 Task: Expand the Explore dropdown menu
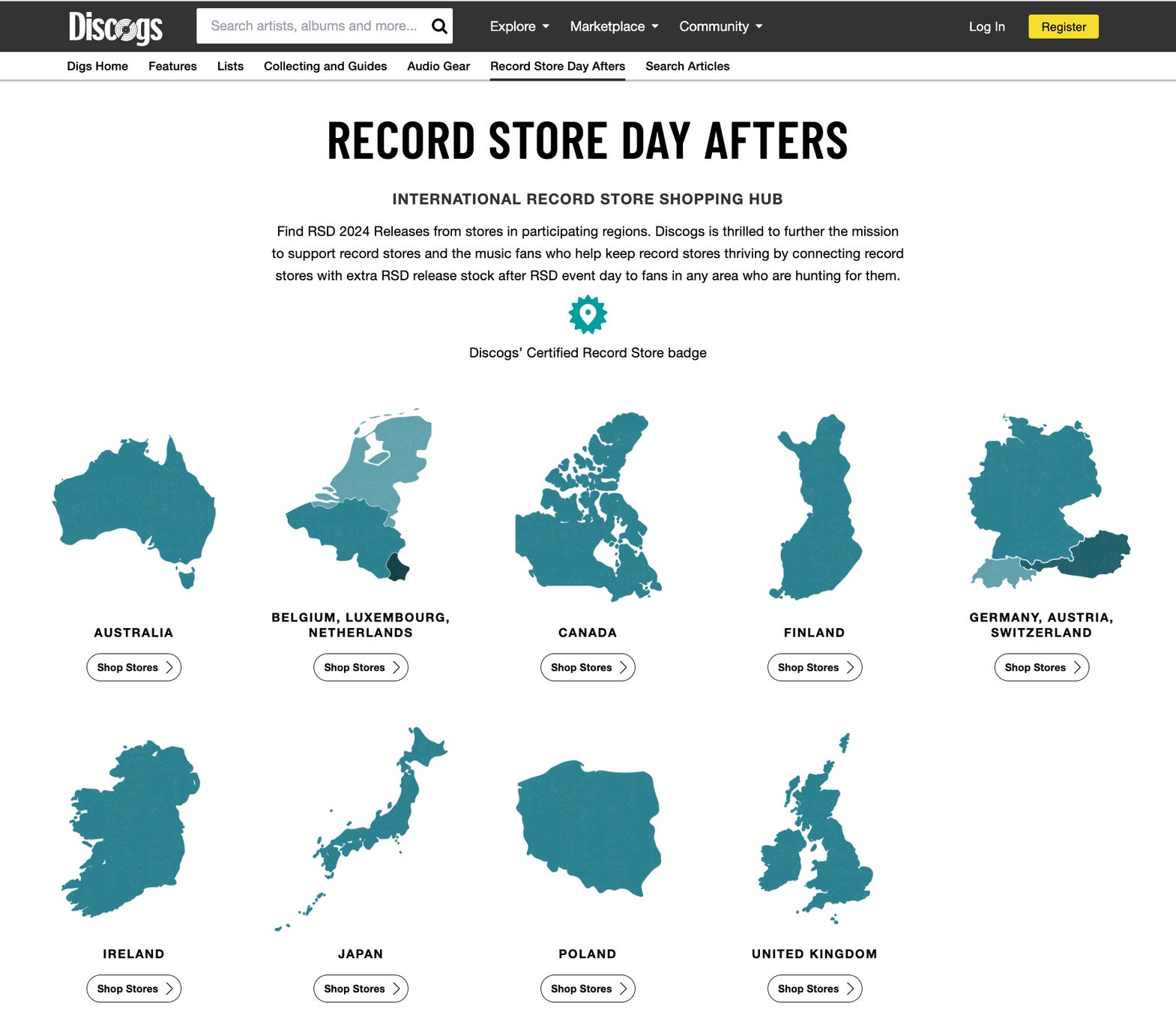519,26
